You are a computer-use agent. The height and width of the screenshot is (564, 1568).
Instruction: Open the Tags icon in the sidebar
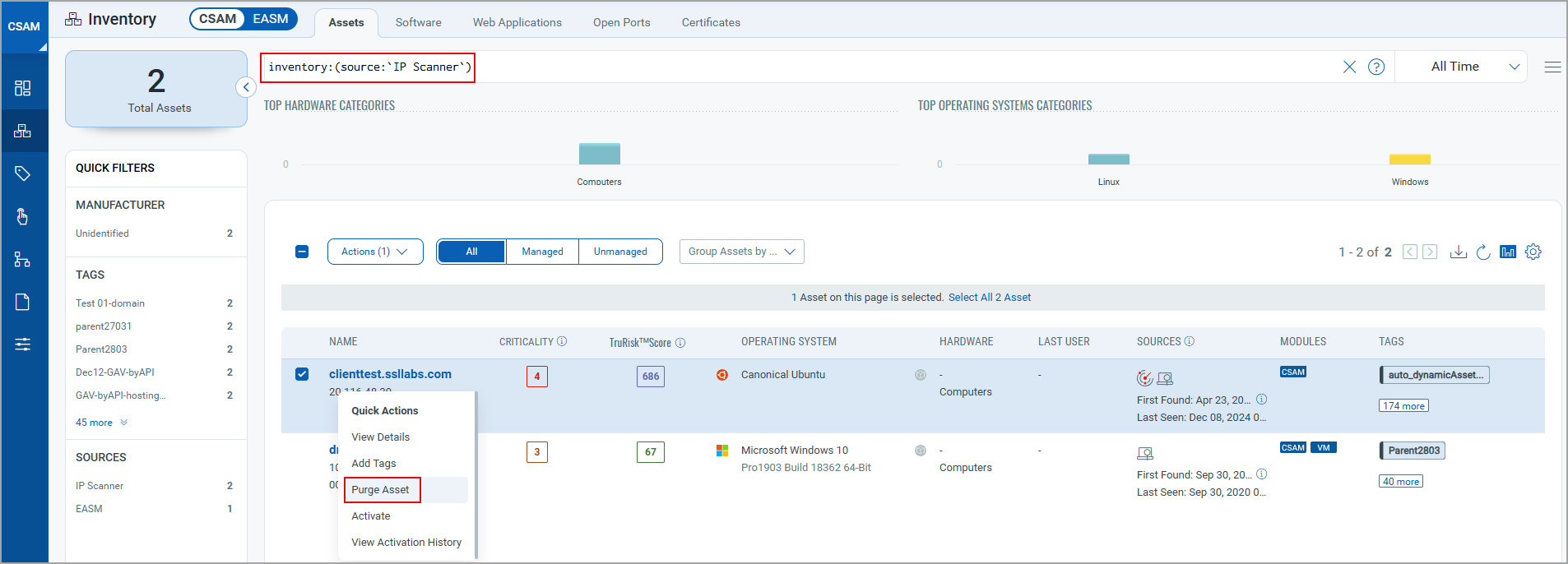click(x=23, y=173)
